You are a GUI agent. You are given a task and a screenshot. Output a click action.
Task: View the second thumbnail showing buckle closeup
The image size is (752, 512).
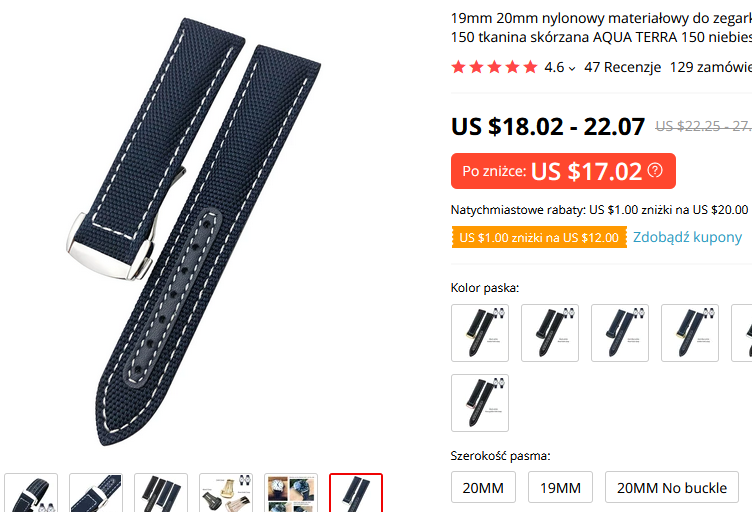click(96, 493)
